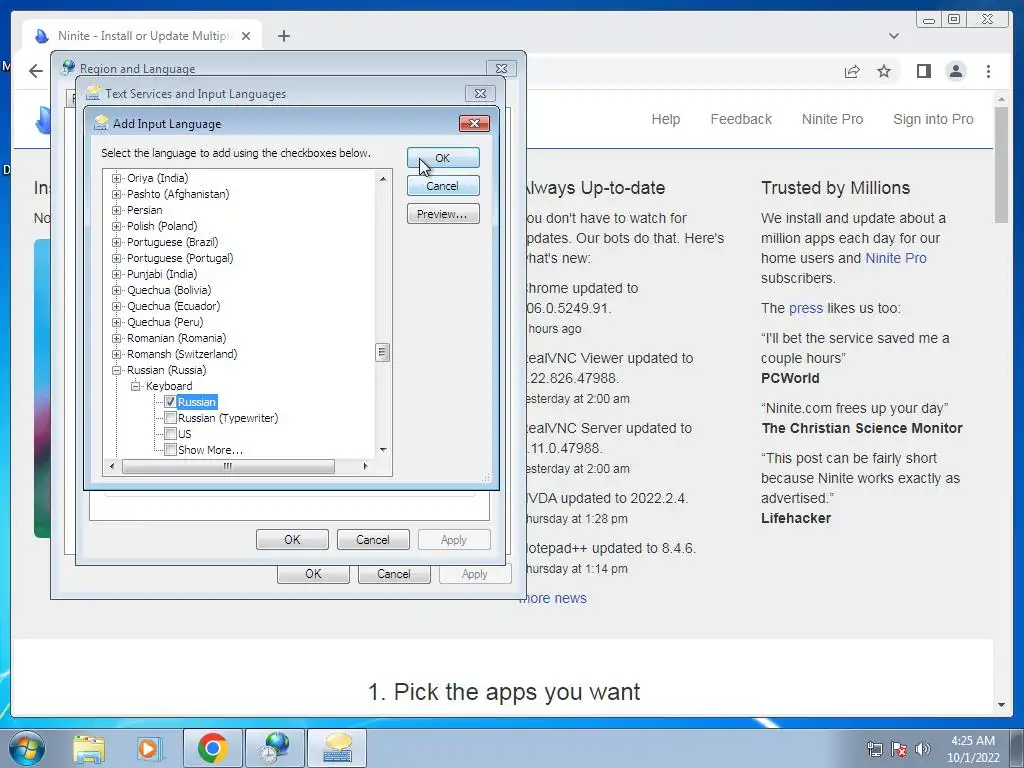Open Ninite Pro header link
1024x768 pixels.
click(832, 120)
